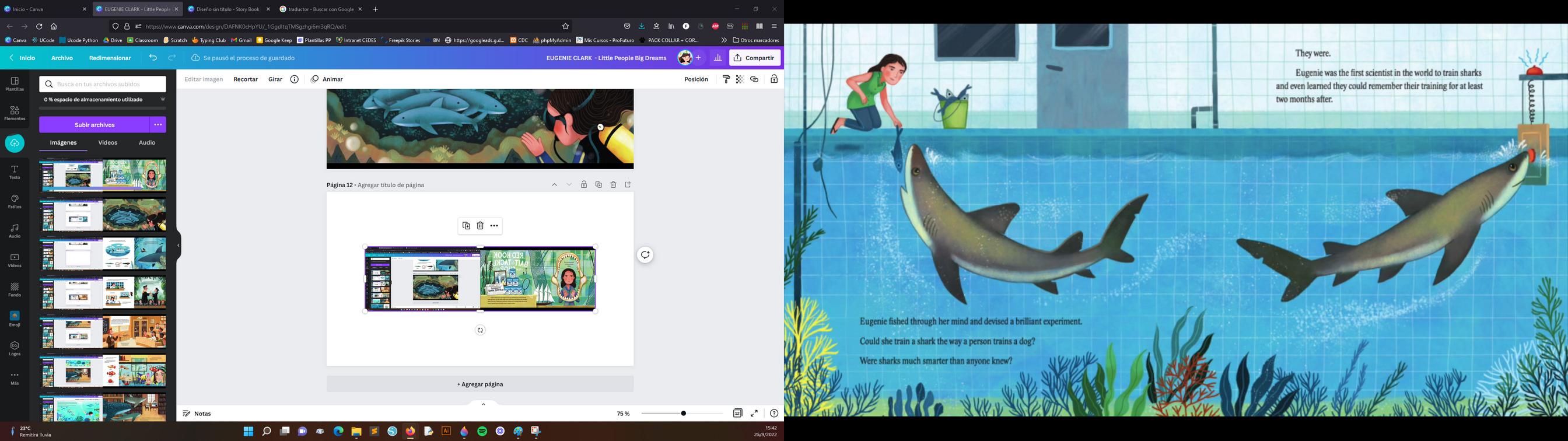Viewport: 1568px width, 441px height.
Task: Open the Elementos panel in the sidebar
Action: click(15, 113)
